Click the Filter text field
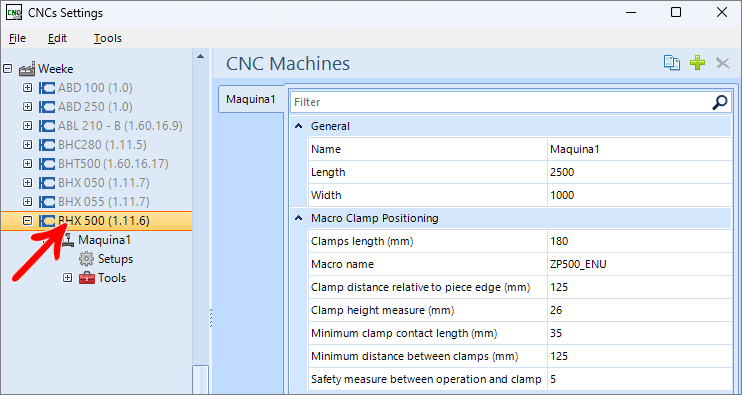Viewport: 743px width, 396px height. point(501,102)
